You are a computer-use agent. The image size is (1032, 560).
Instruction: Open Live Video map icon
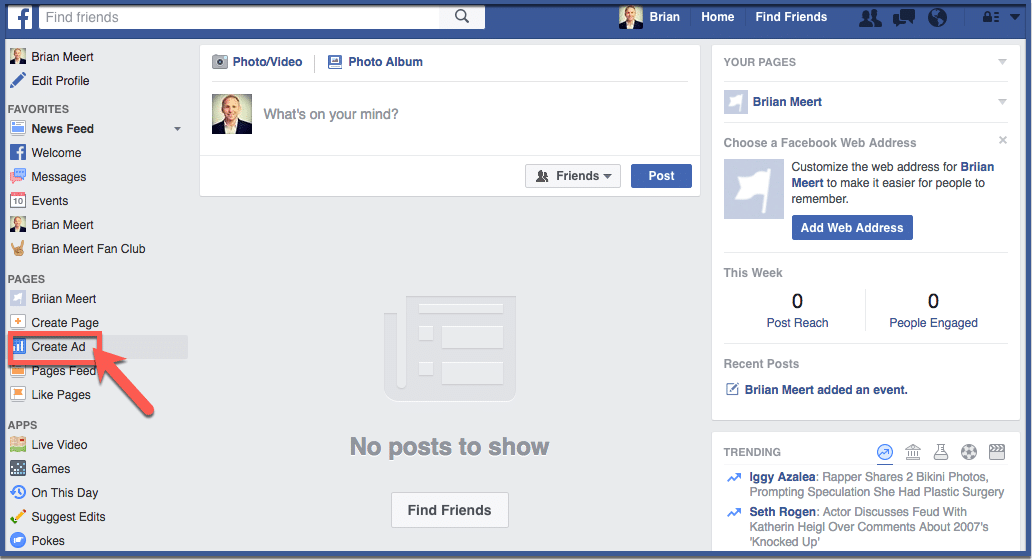point(18,445)
